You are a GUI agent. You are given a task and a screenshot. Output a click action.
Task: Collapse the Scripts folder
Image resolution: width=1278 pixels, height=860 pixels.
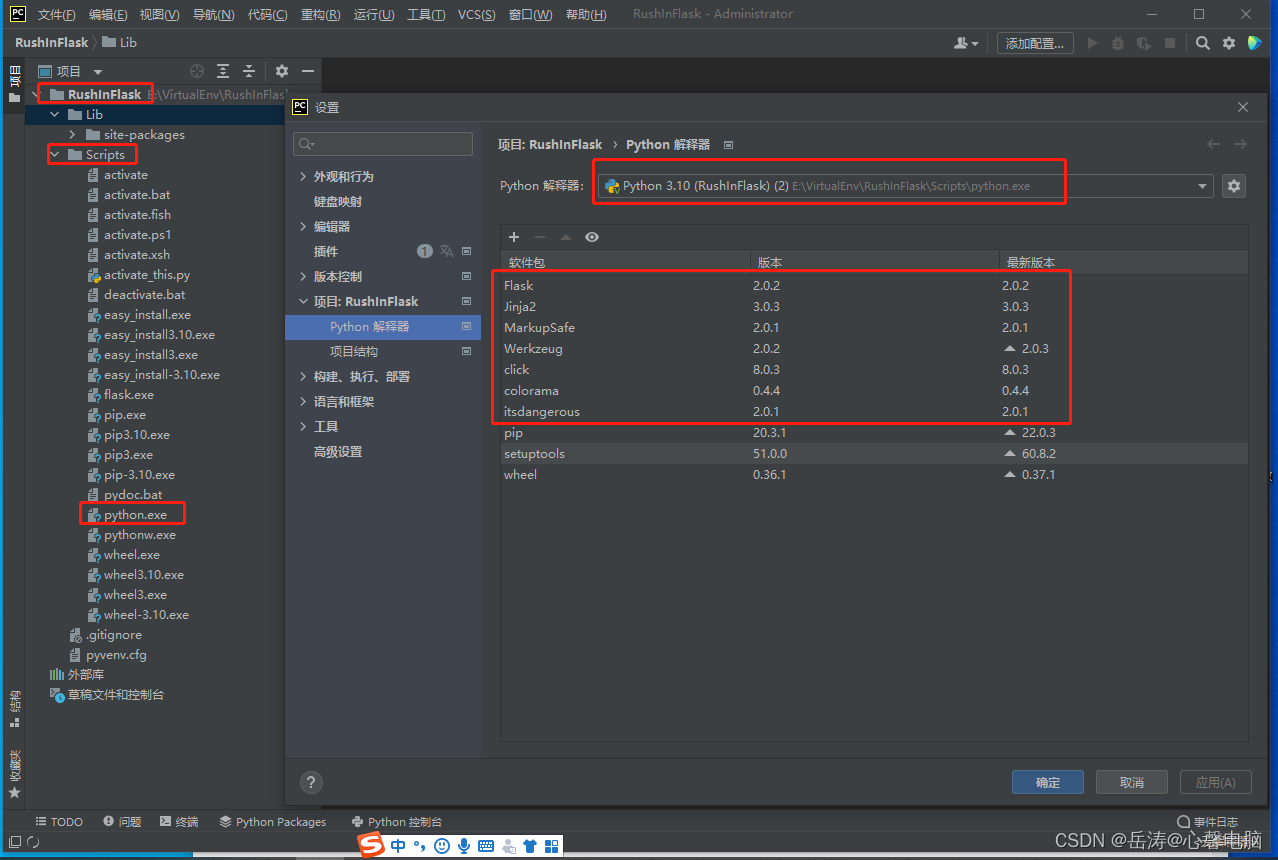click(x=55, y=154)
